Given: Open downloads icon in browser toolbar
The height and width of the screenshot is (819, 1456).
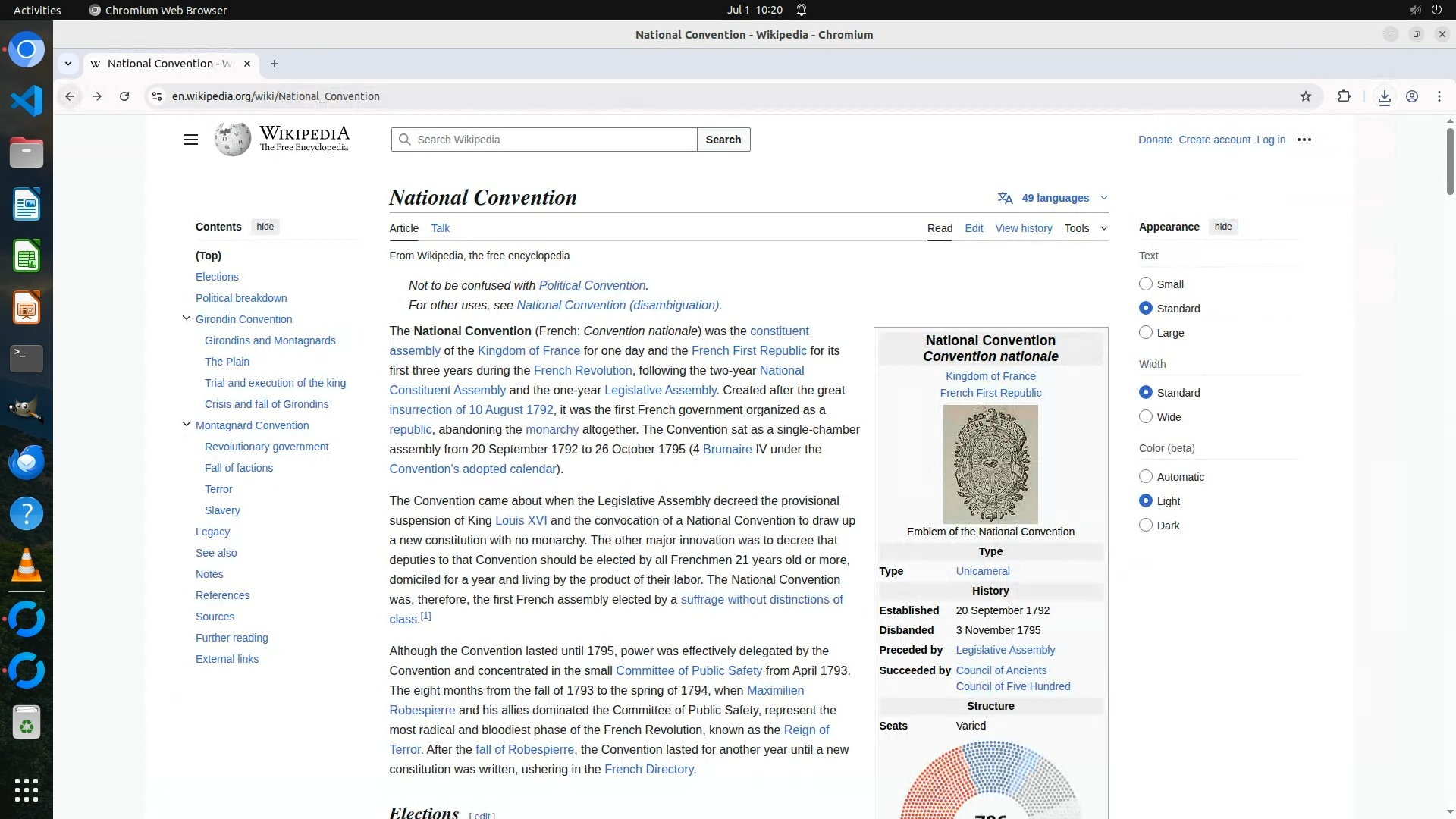Looking at the screenshot, I should coord(1384,97).
